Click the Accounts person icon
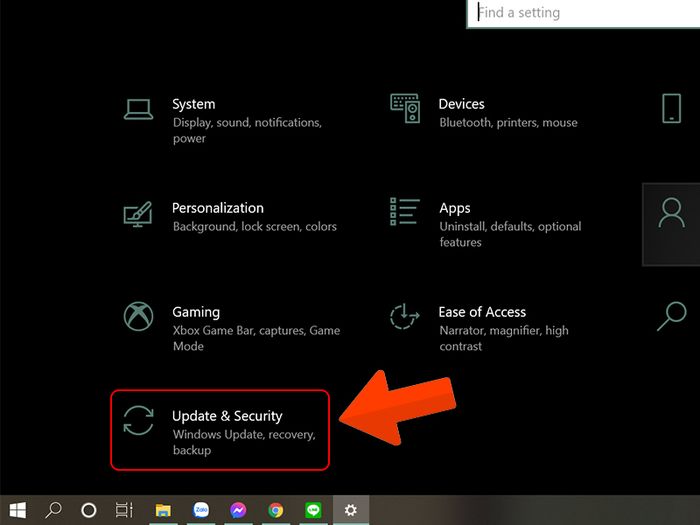The height and width of the screenshot is (525, 700). 671,213
